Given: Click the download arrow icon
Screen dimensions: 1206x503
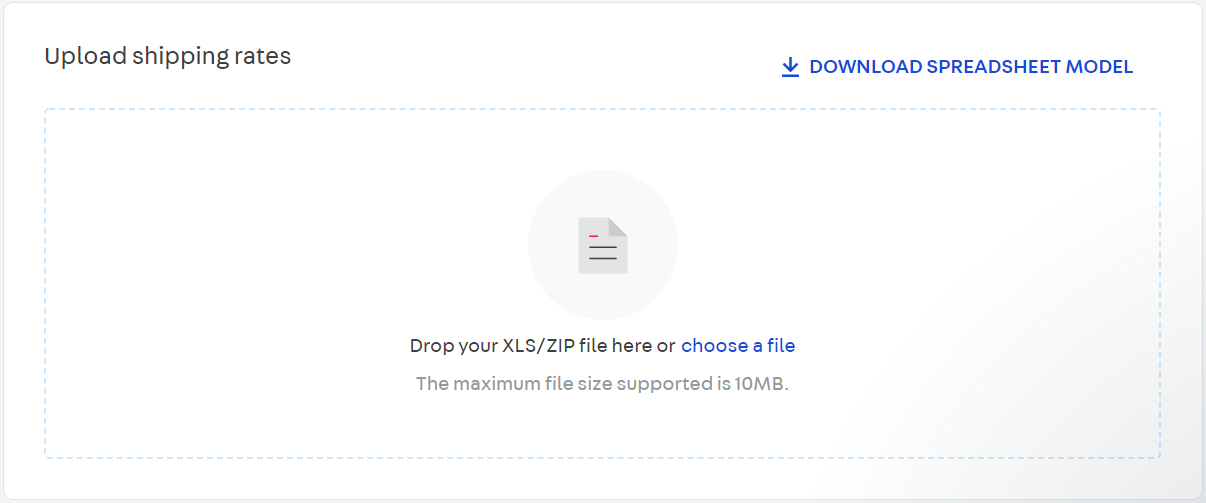Looking at the screenshot, I should tap(790, 67).
